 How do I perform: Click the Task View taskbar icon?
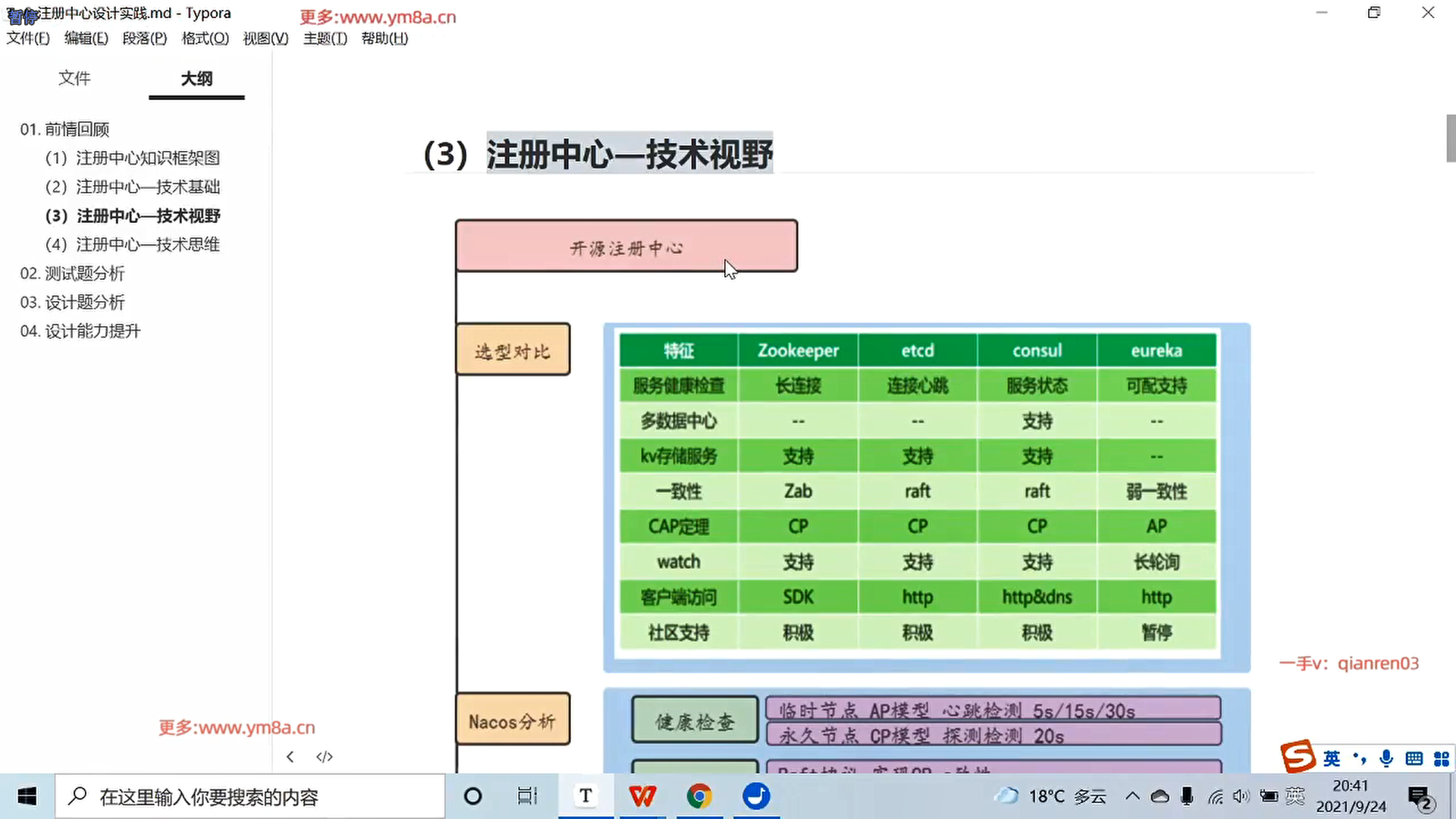(527, 796)
